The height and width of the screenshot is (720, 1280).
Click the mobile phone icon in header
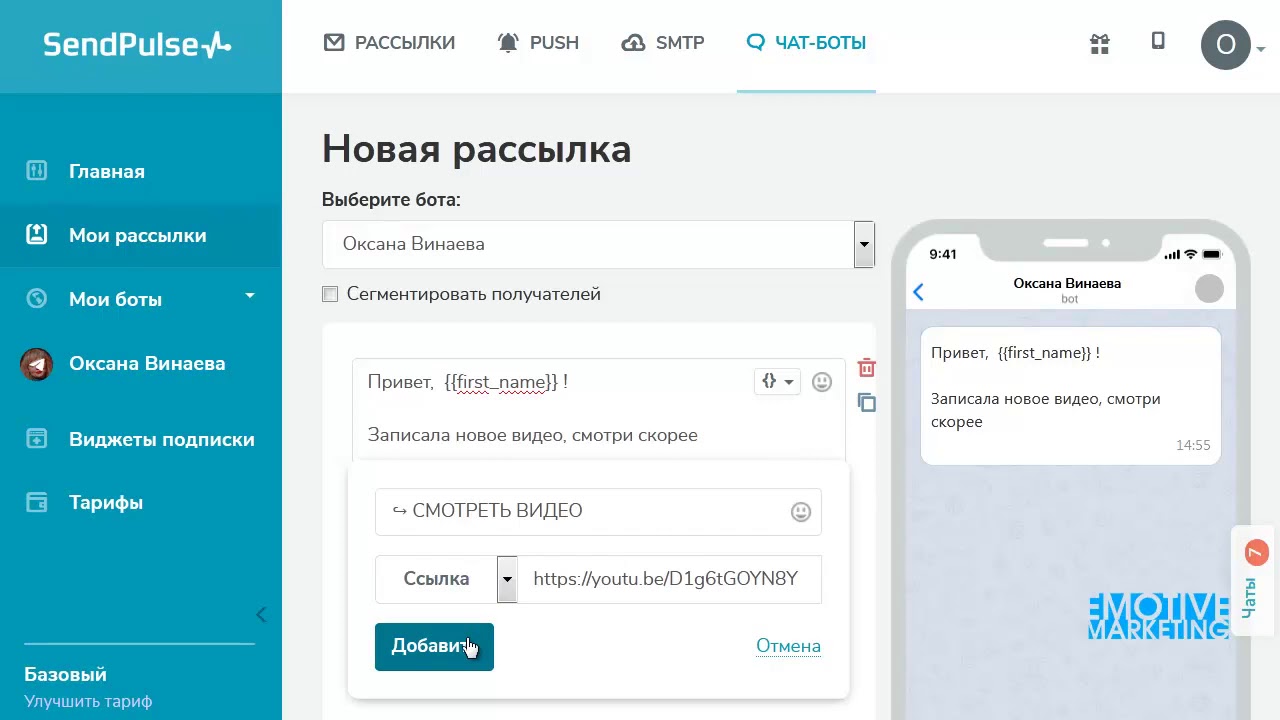(x=1158, y=41)
